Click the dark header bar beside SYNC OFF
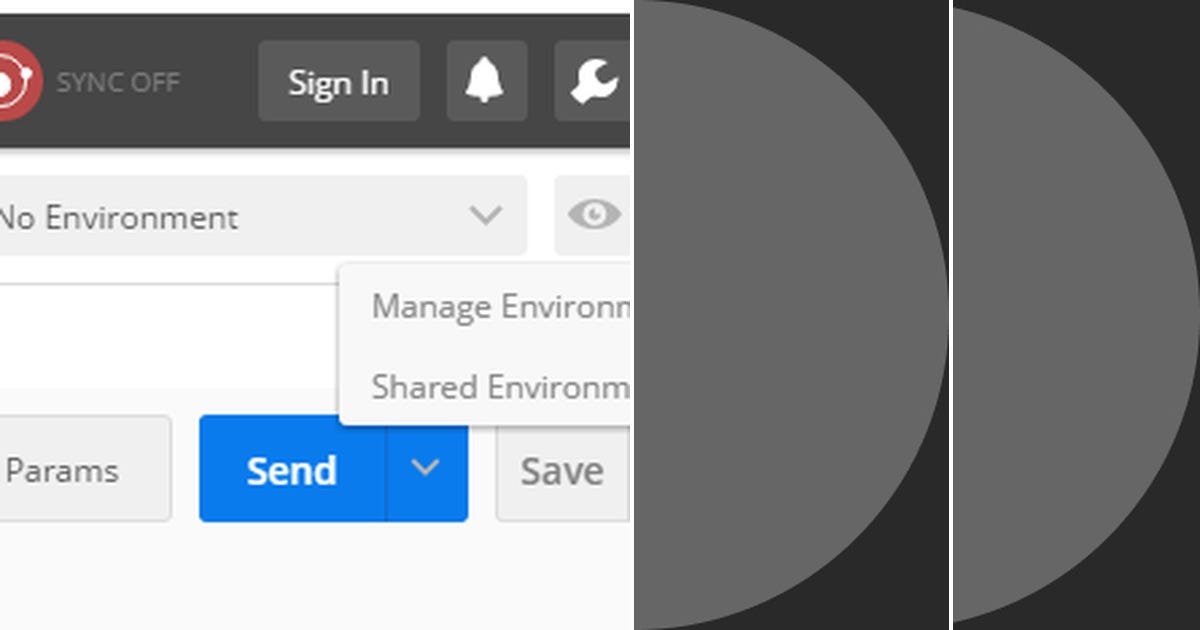Screen dimensions: 1200x630 (x=218, y=81)
